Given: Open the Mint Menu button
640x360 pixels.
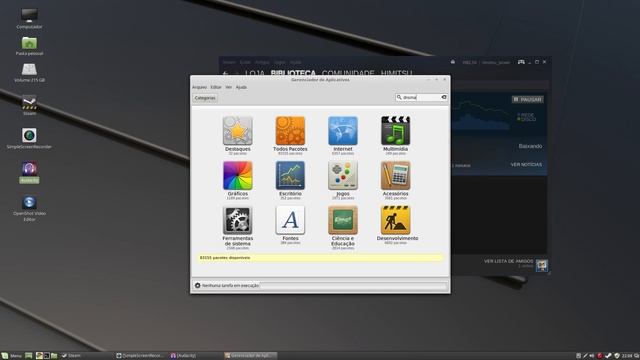Looking at the screenshot, I should [11, 356].
